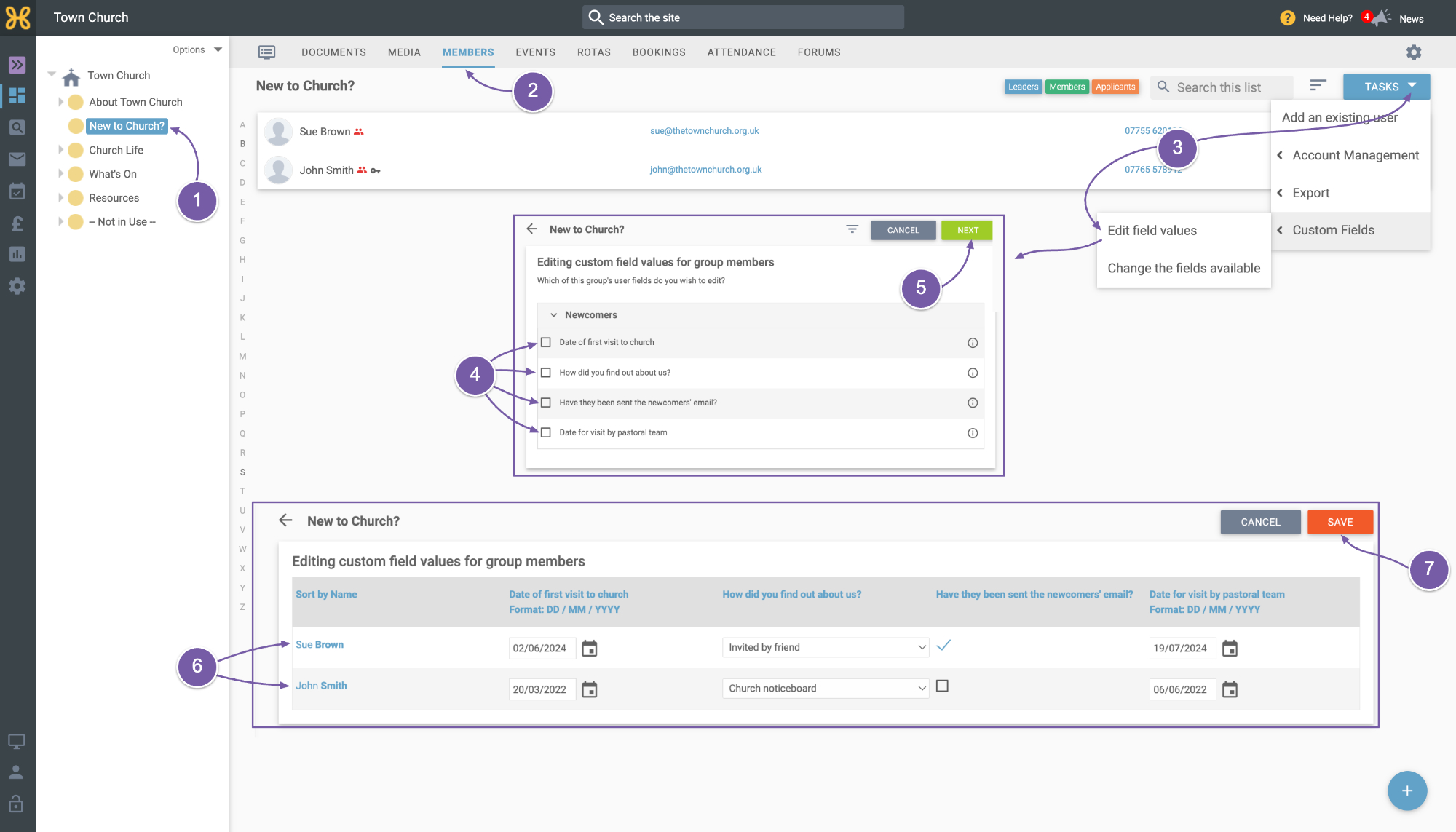1456x832 pixels.
Task: Sort the table by Name
Action: point(326,595)
